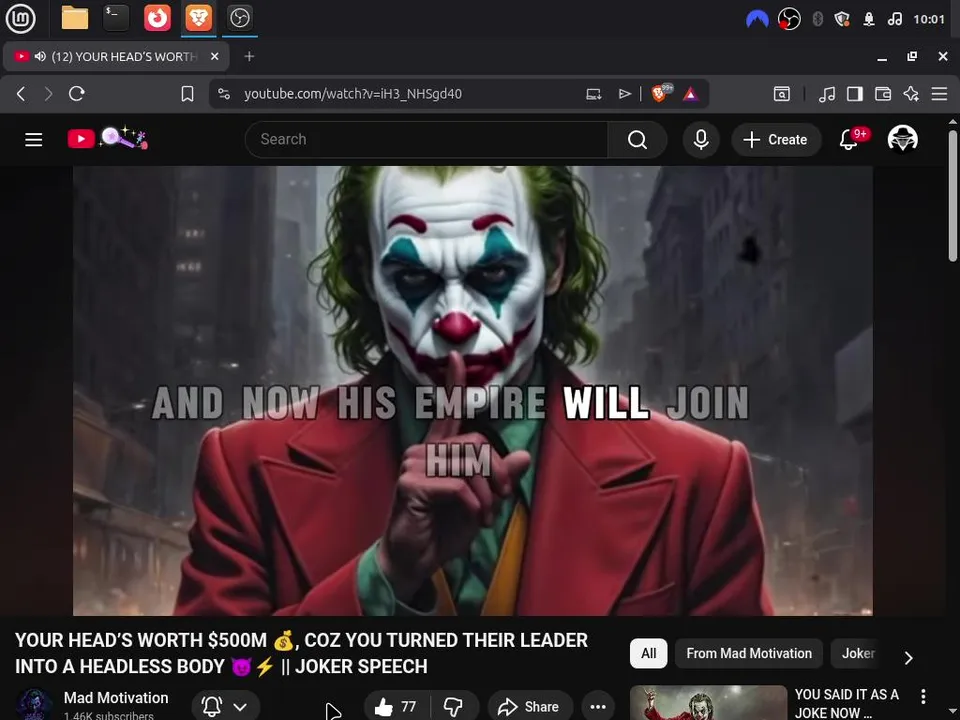Screen dimensions: 960x720
Task: Switch to Brave browser in the panel
Action: click(198, 18)
